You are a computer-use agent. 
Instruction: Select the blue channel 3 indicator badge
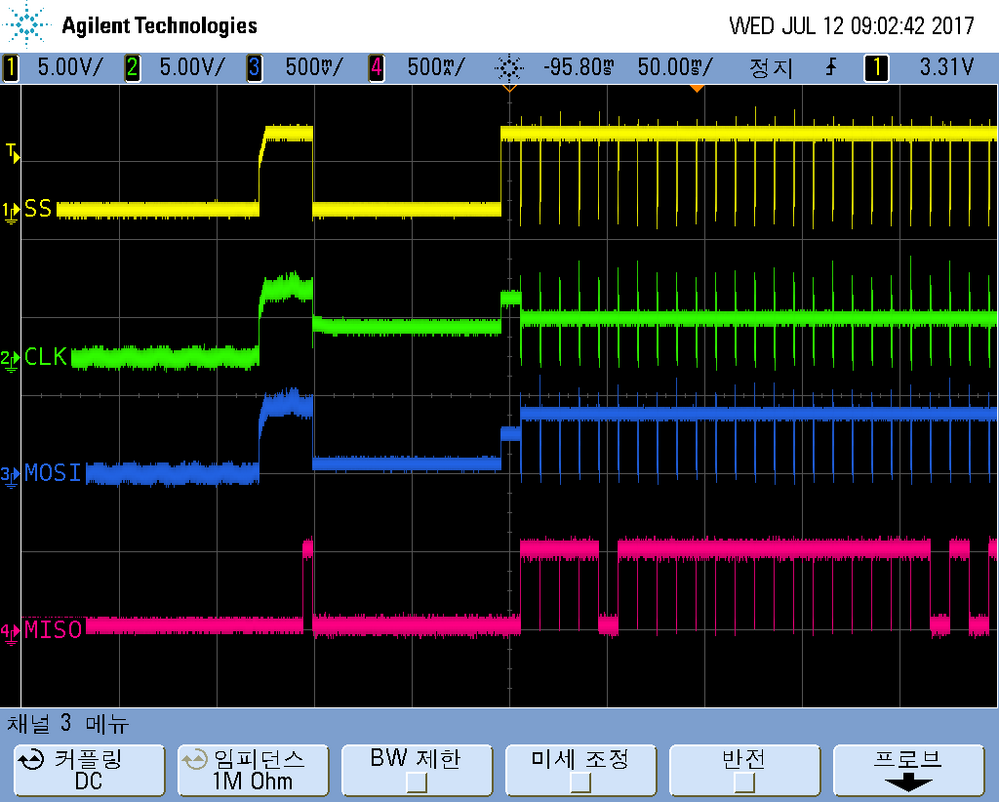coord(254,68)
